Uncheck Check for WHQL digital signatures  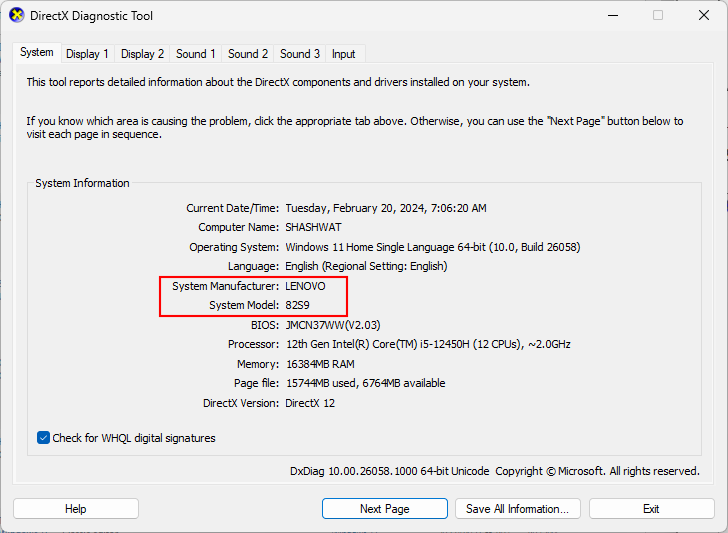(43, 438)
